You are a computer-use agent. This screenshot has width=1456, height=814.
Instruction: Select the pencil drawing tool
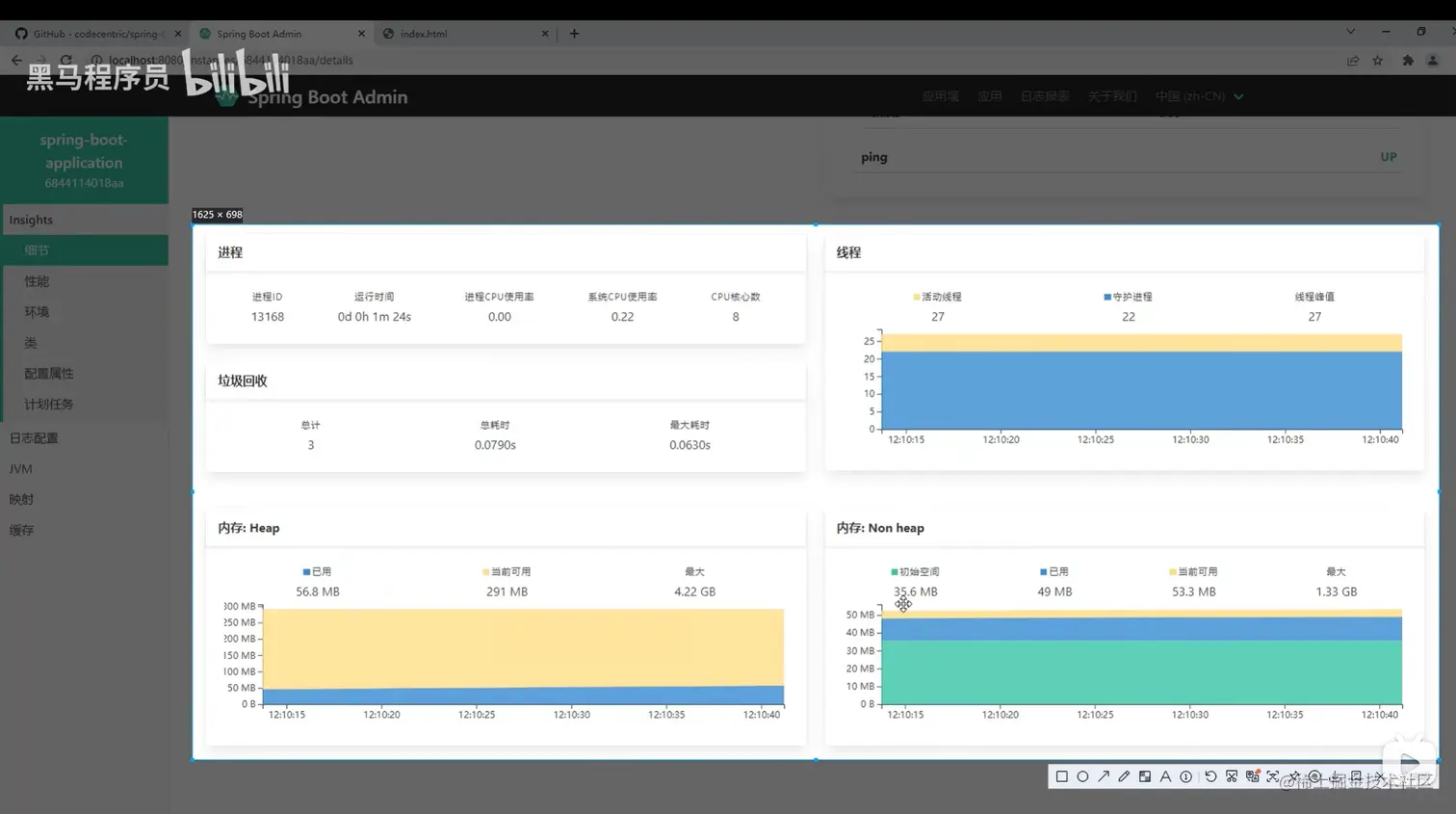(1124, 776)
